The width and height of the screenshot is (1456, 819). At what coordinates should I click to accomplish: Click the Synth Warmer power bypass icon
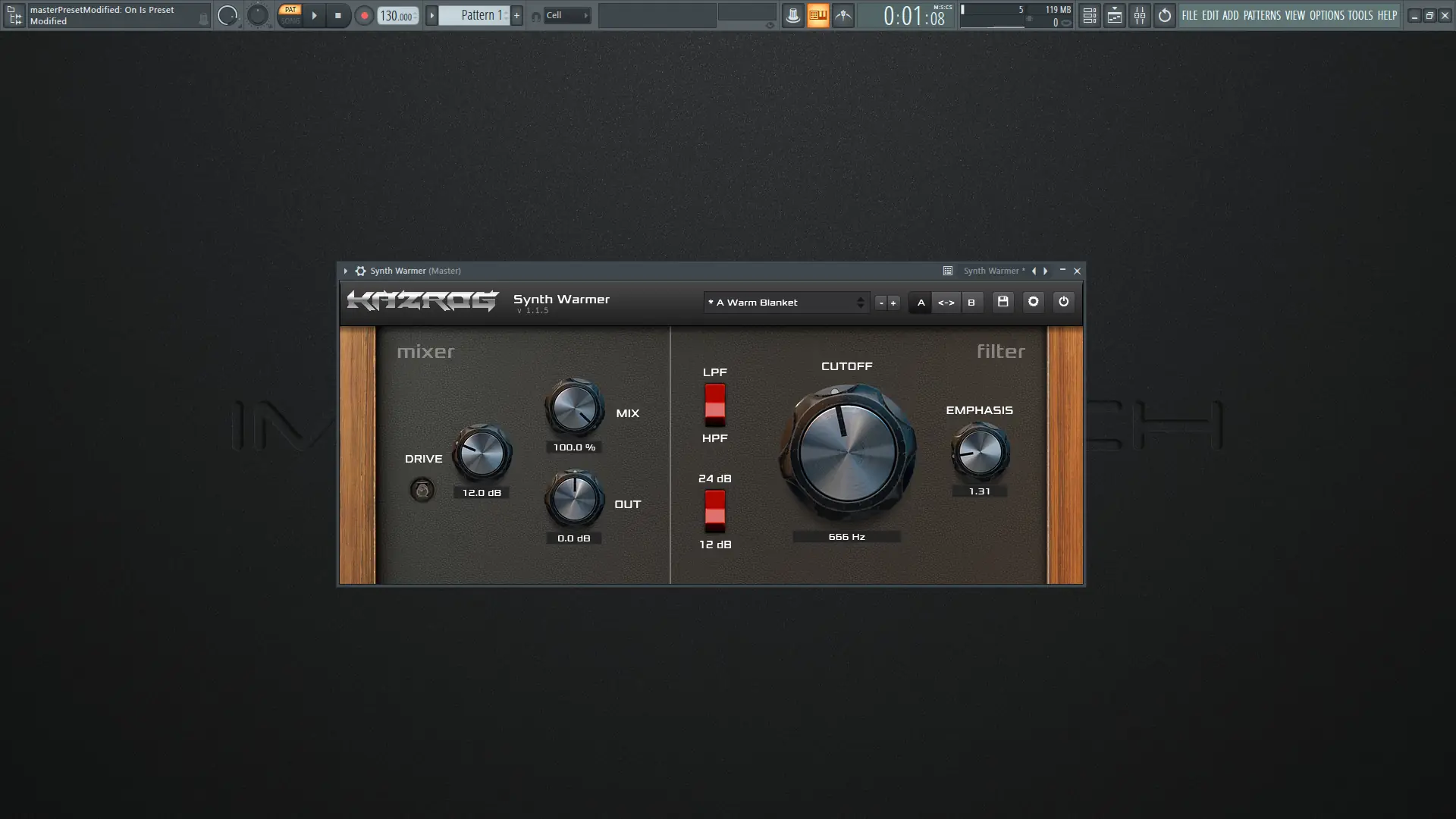tap(1063, 302)
